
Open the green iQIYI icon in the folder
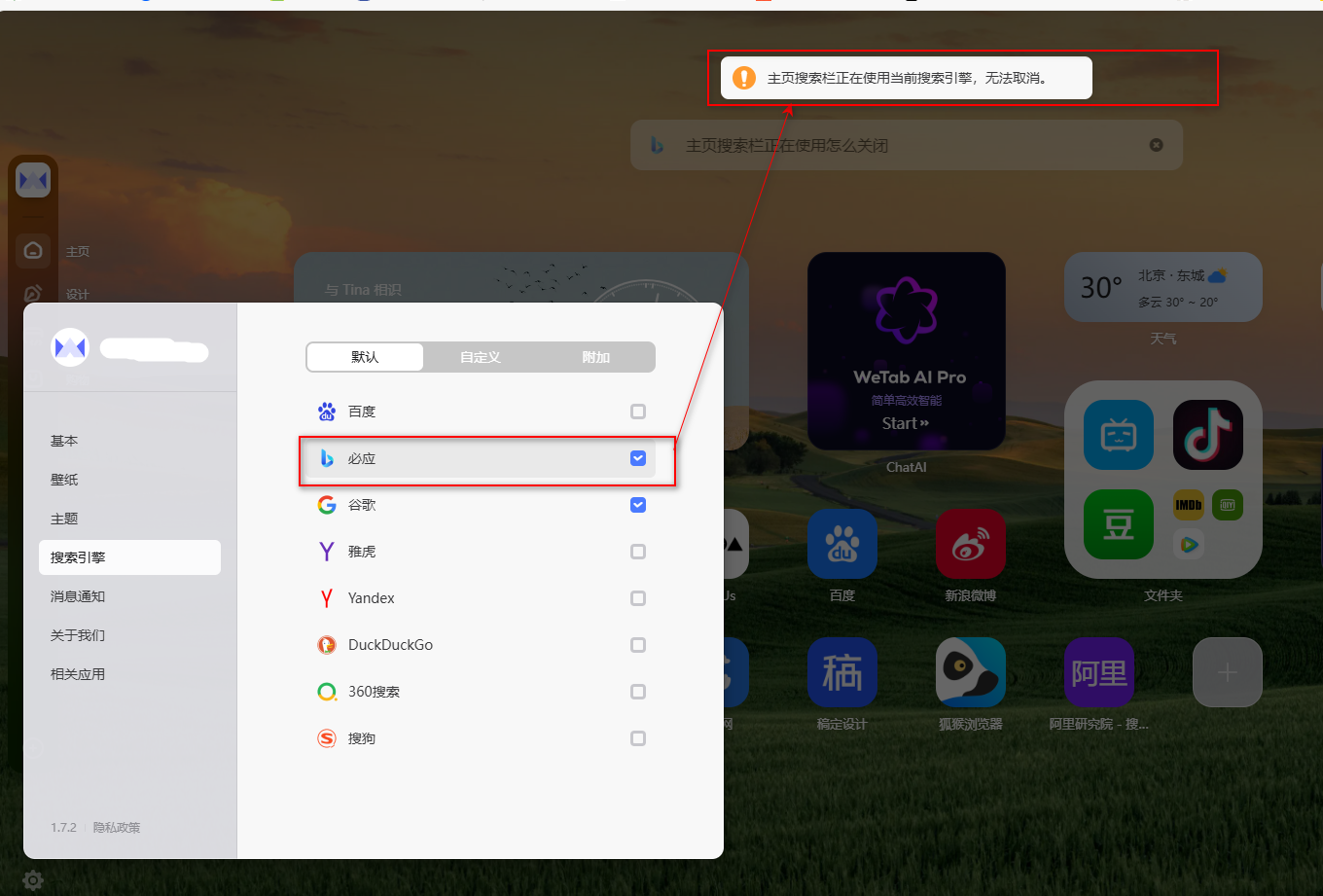tap(1228, 505)
